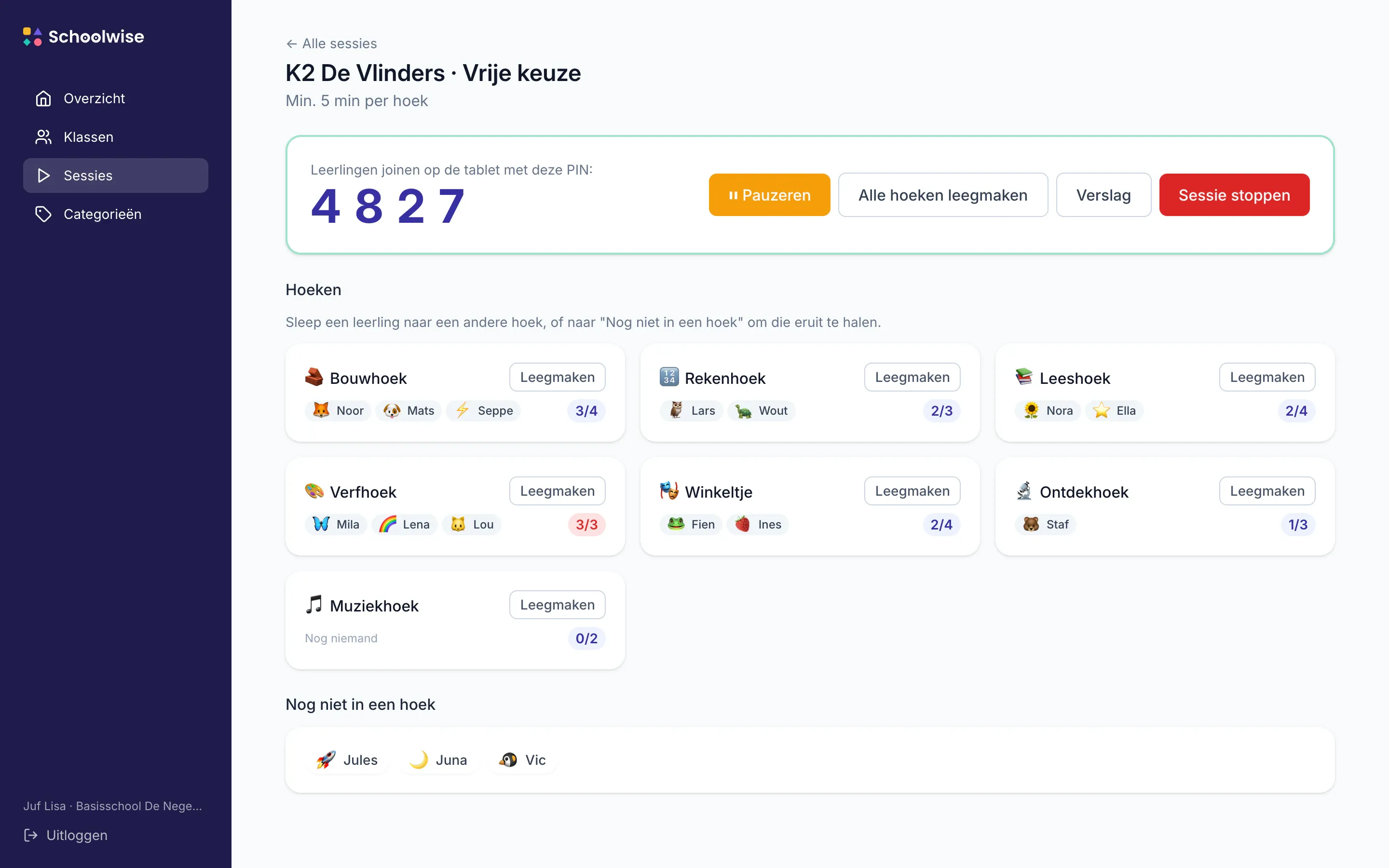
Task: Click the people icon next to Klassen
Action: (43, 137)
